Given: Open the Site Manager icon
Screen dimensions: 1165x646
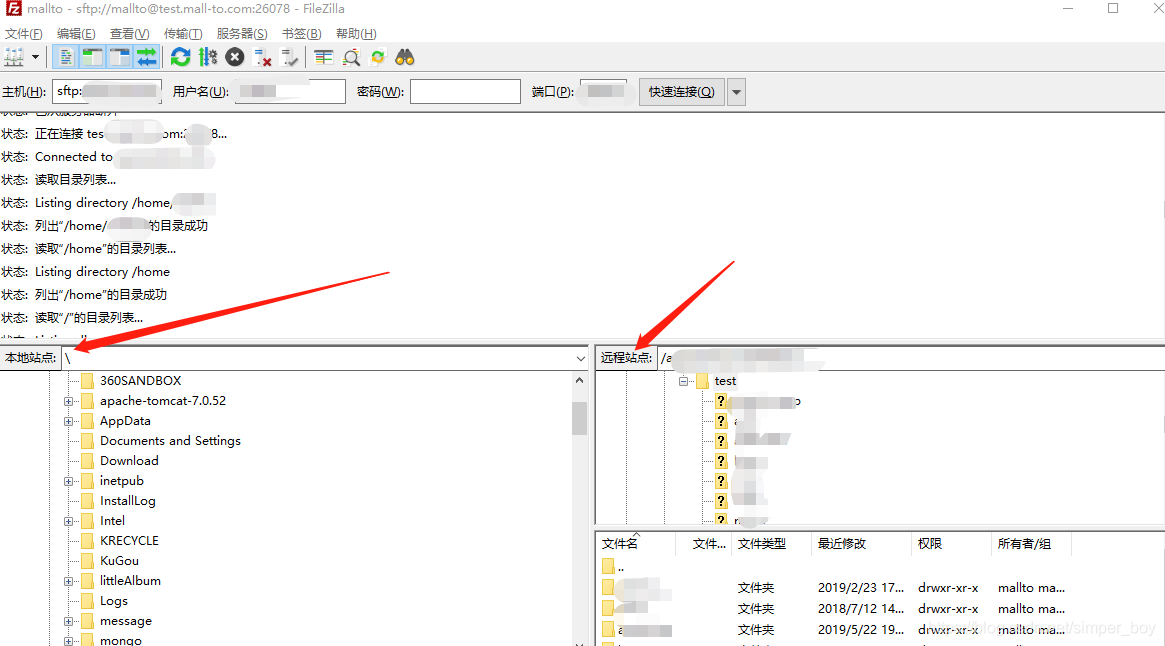Looking at the screenshot, I should 14,57.
